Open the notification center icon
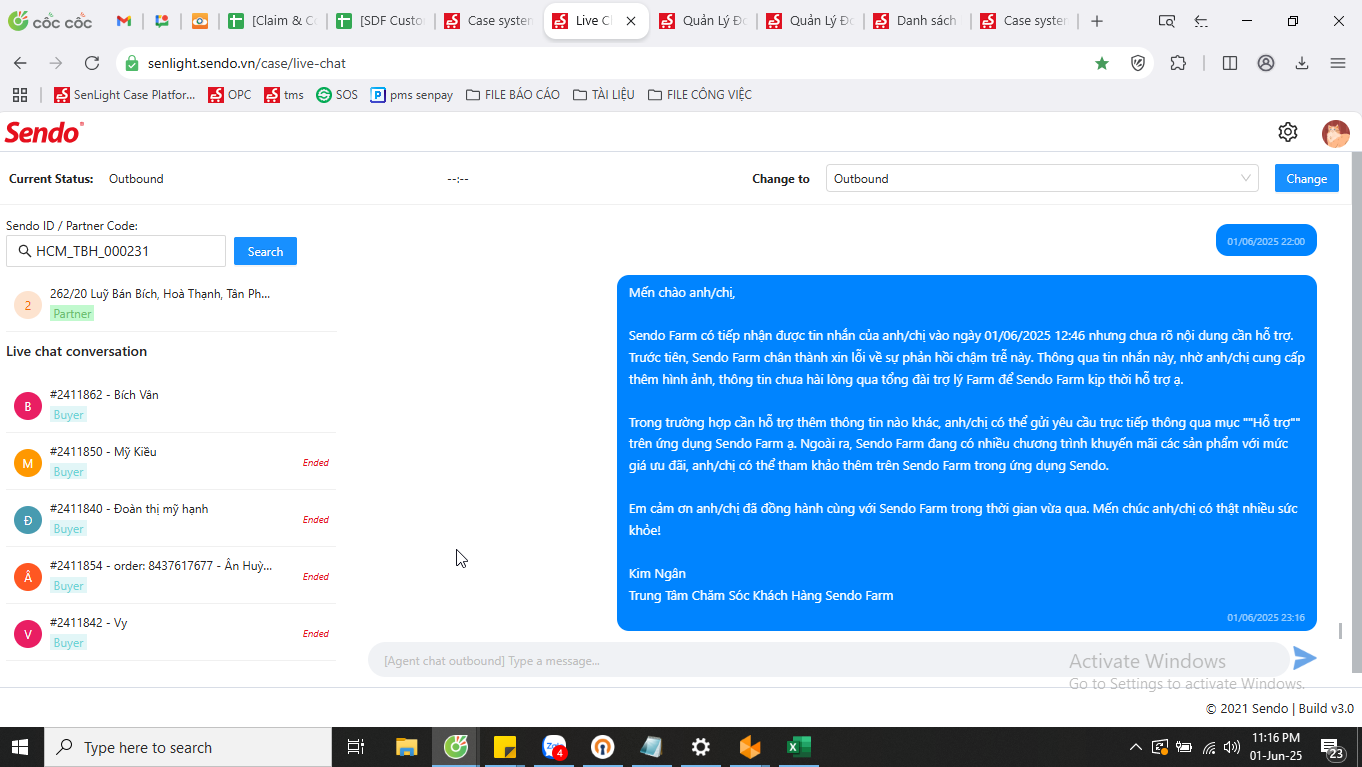1362x767 pixels. (x=1333, y=747)
